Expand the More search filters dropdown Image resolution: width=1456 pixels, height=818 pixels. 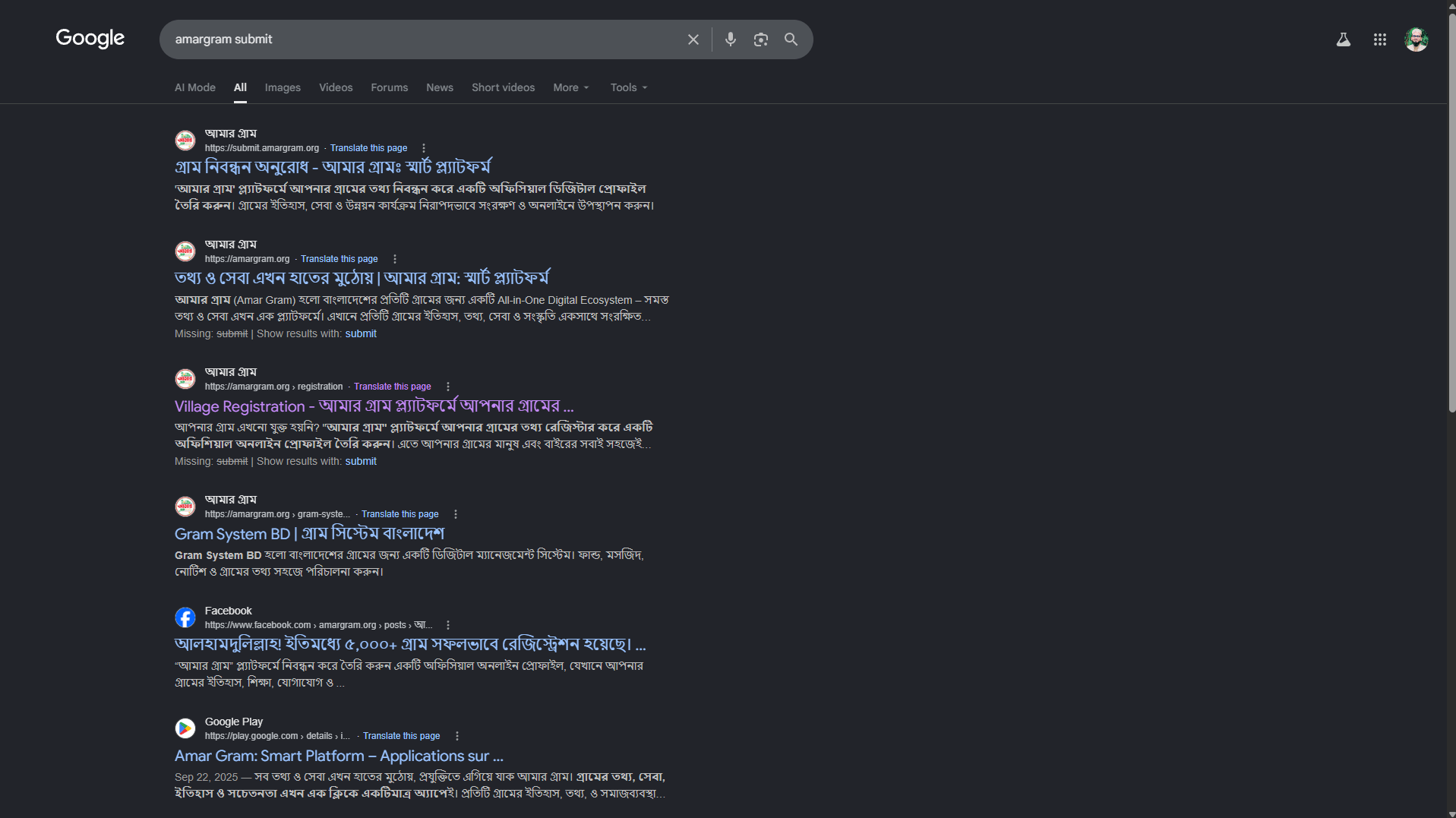(571, 87)
